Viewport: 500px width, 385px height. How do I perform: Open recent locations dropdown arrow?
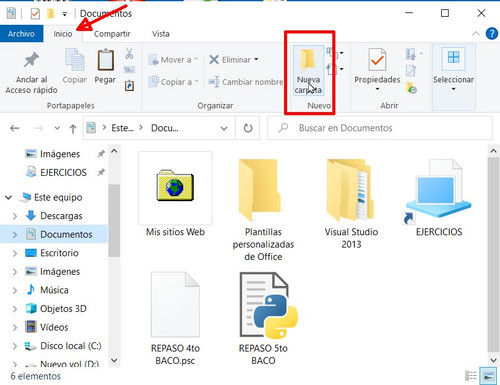[x=57, y=128]
